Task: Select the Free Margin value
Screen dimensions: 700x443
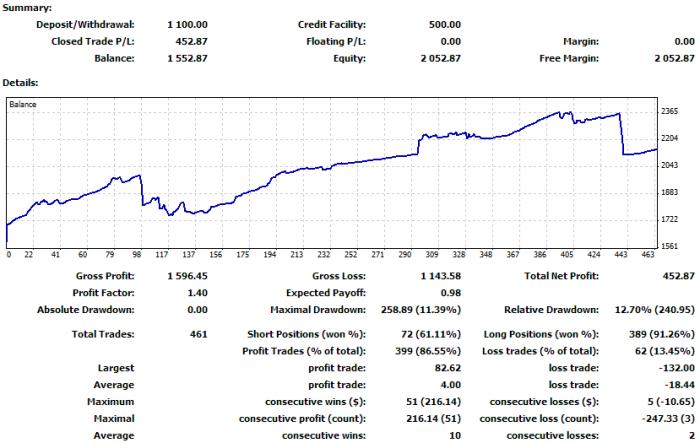Action: coord(675,59)
